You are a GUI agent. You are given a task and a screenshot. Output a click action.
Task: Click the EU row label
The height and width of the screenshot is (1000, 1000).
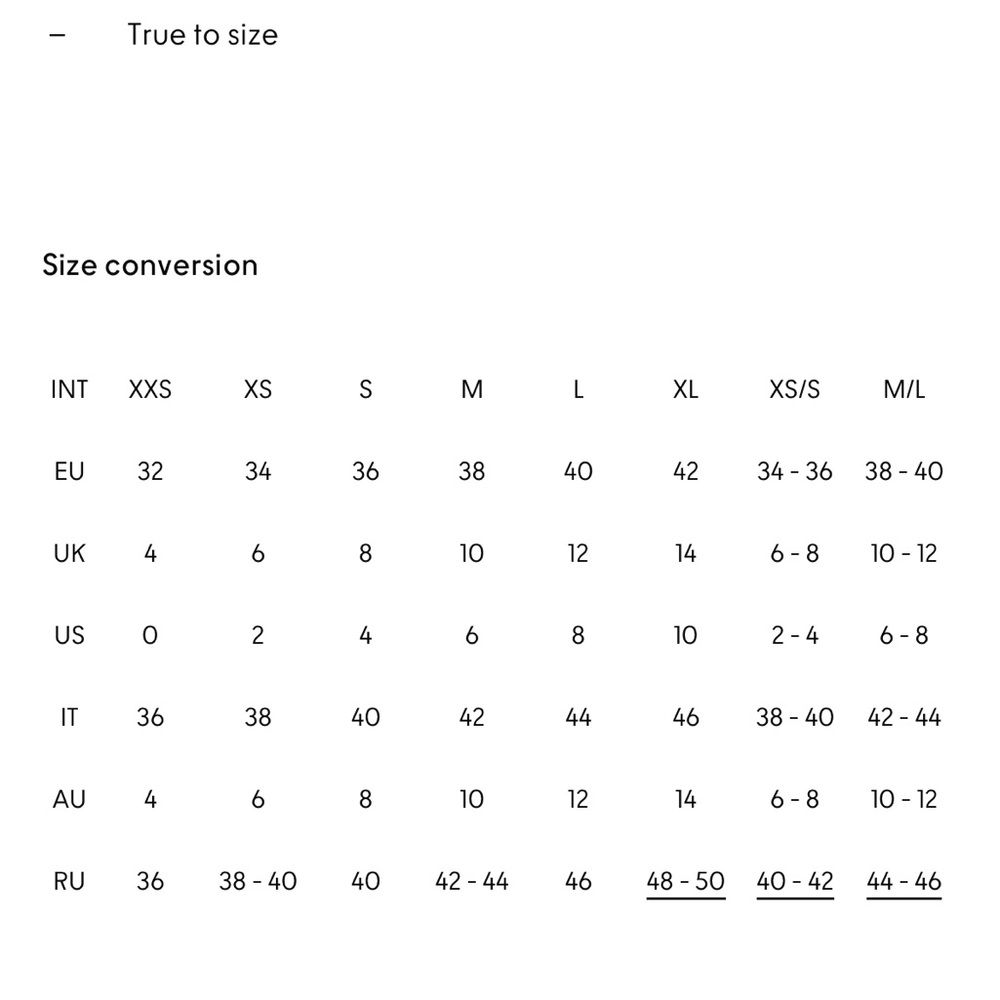(69, 471)
